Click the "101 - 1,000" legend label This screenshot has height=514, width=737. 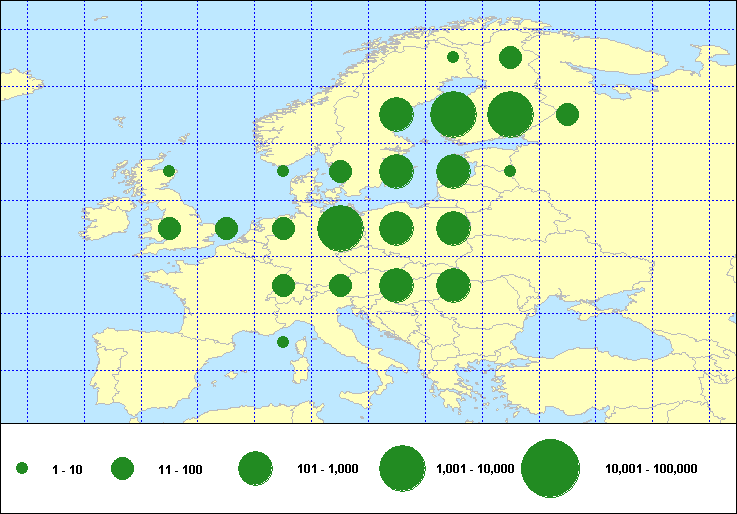tap(326, 468)
